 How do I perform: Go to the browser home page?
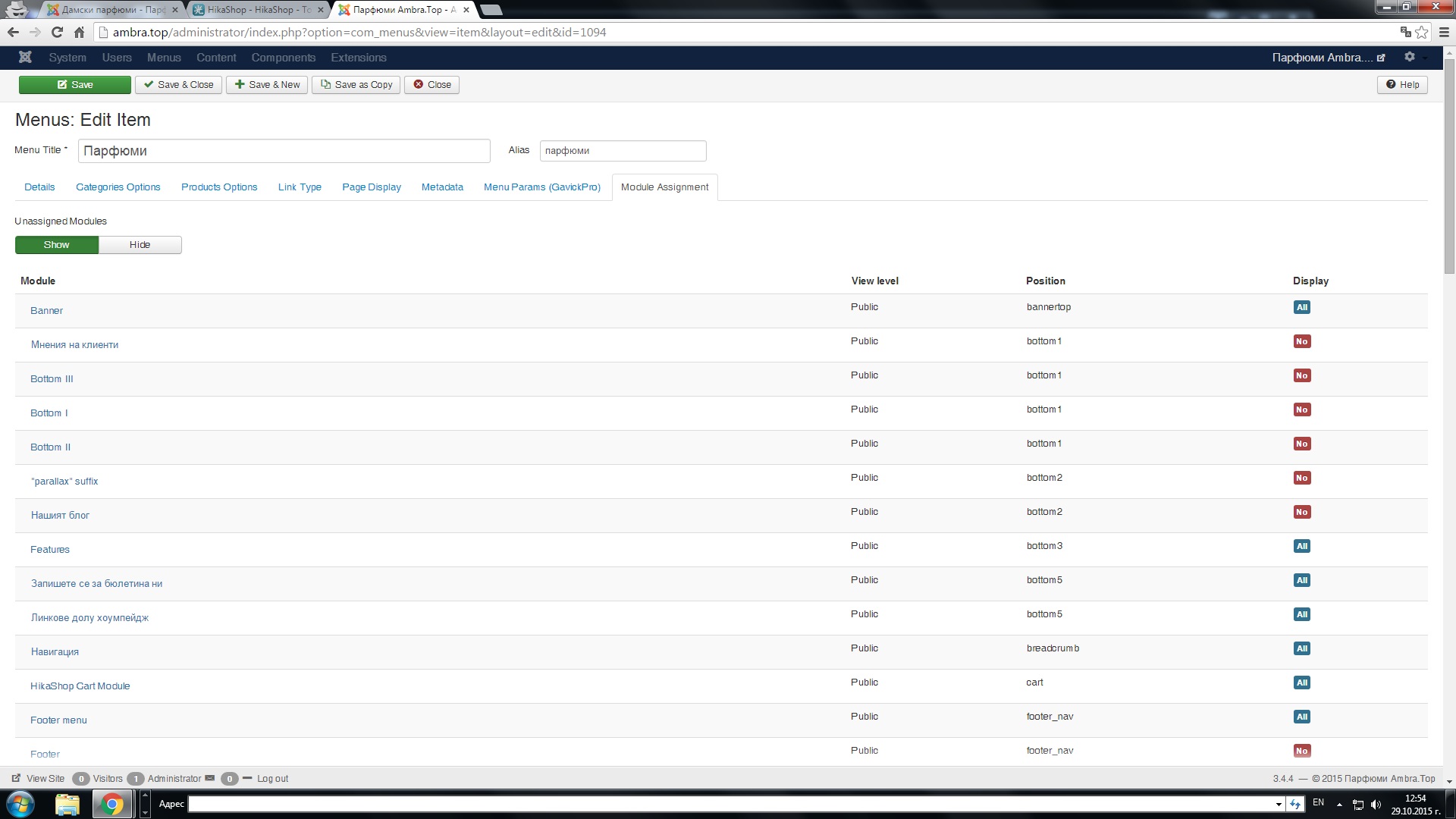coord(79,32)
